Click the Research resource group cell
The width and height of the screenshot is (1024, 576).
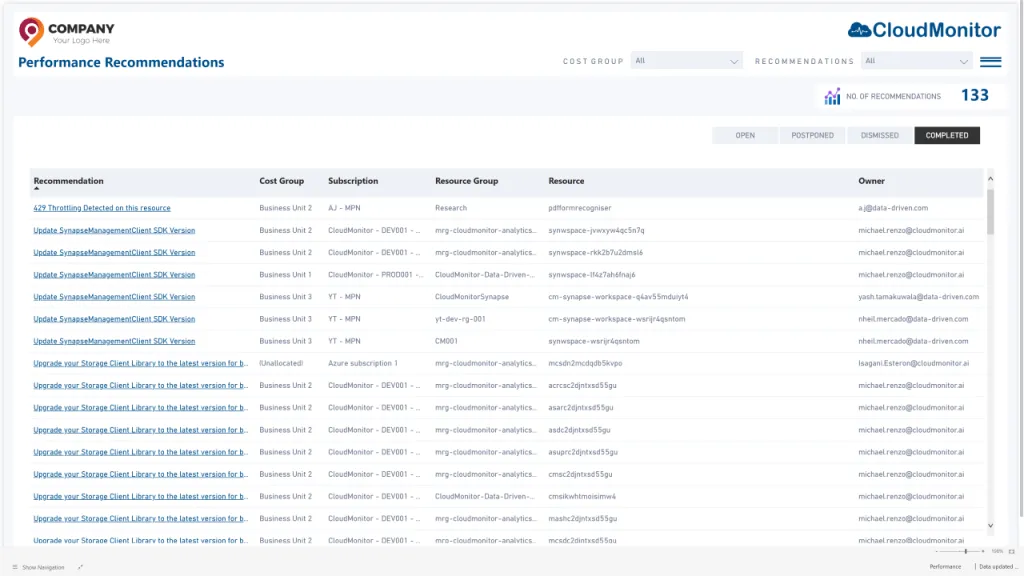click(x=451, y=208)
